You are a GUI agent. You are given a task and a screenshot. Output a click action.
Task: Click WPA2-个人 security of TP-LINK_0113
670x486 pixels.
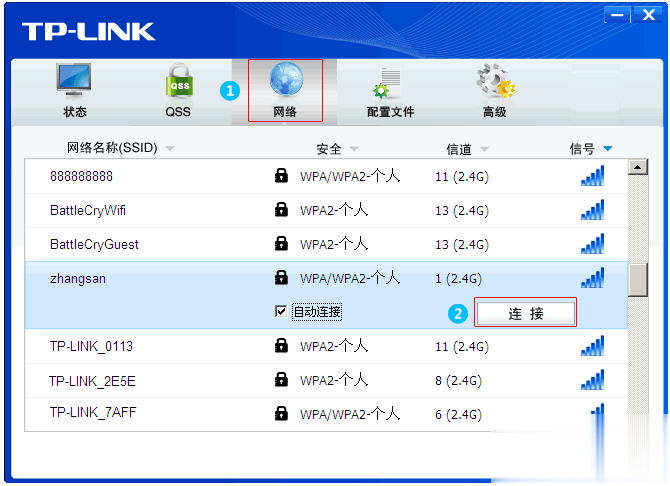(x=334, y=346)
